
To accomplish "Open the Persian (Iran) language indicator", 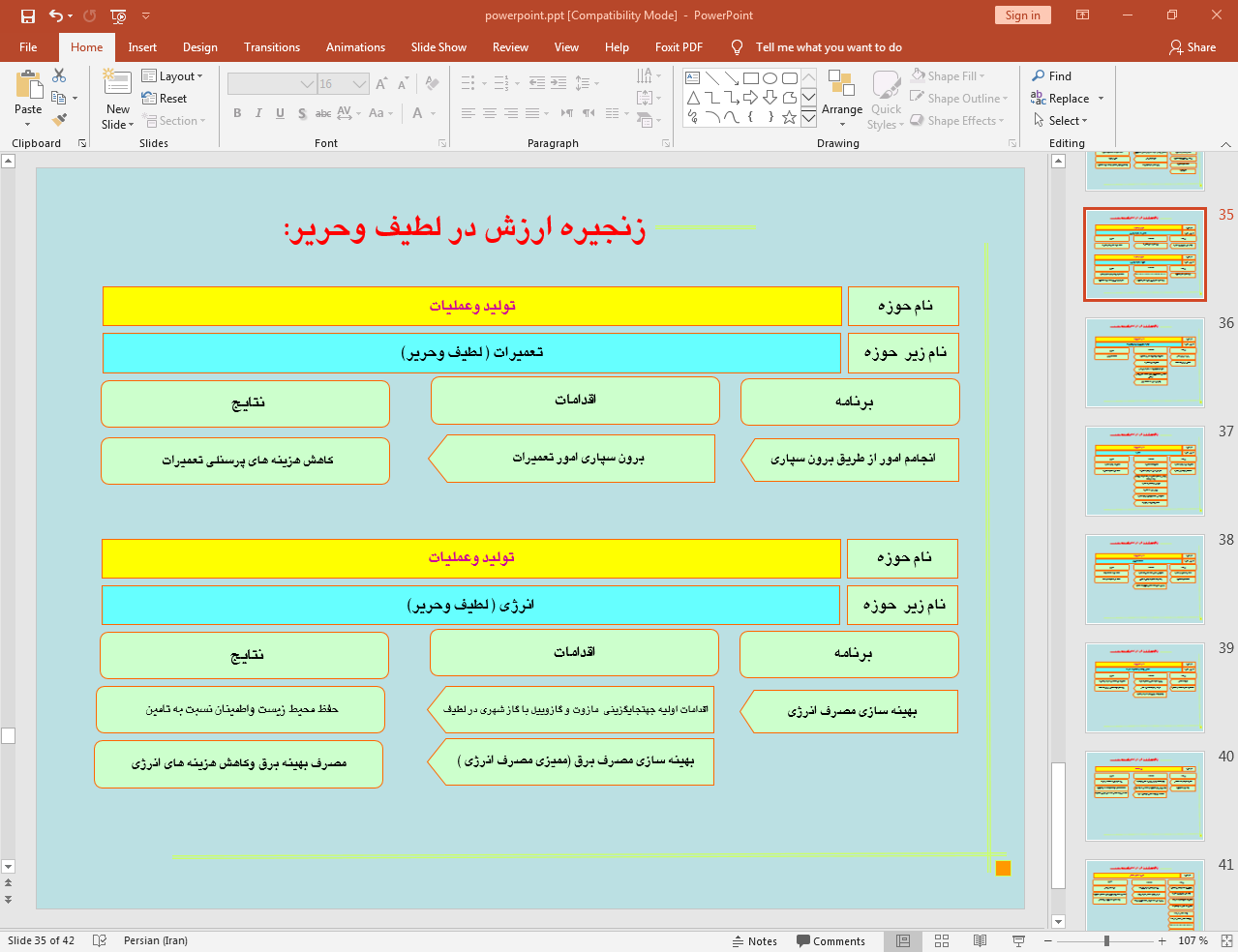I will coord(155,940).
